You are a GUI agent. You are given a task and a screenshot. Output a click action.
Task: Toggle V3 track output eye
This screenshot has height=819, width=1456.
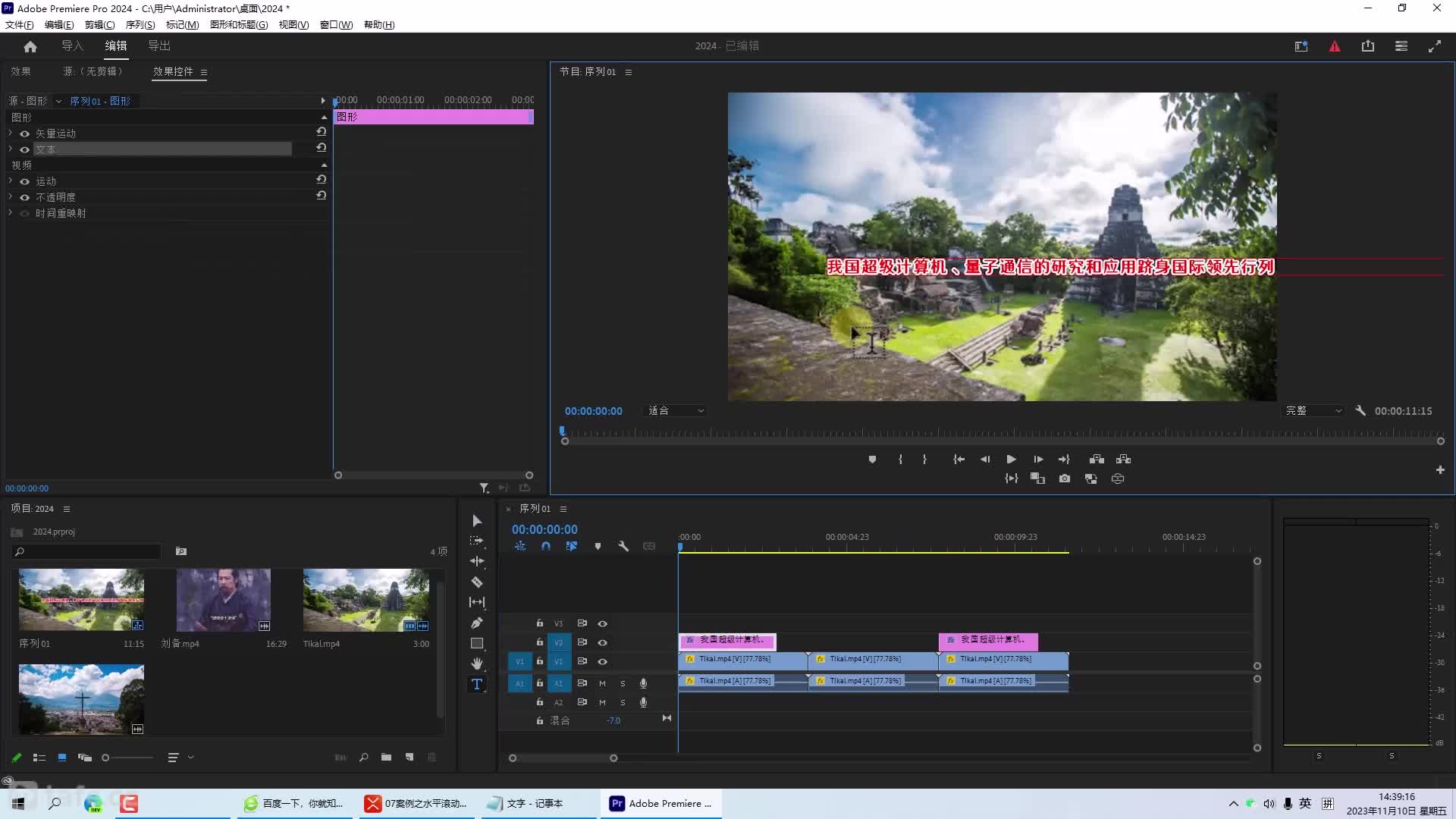[603, 623]
